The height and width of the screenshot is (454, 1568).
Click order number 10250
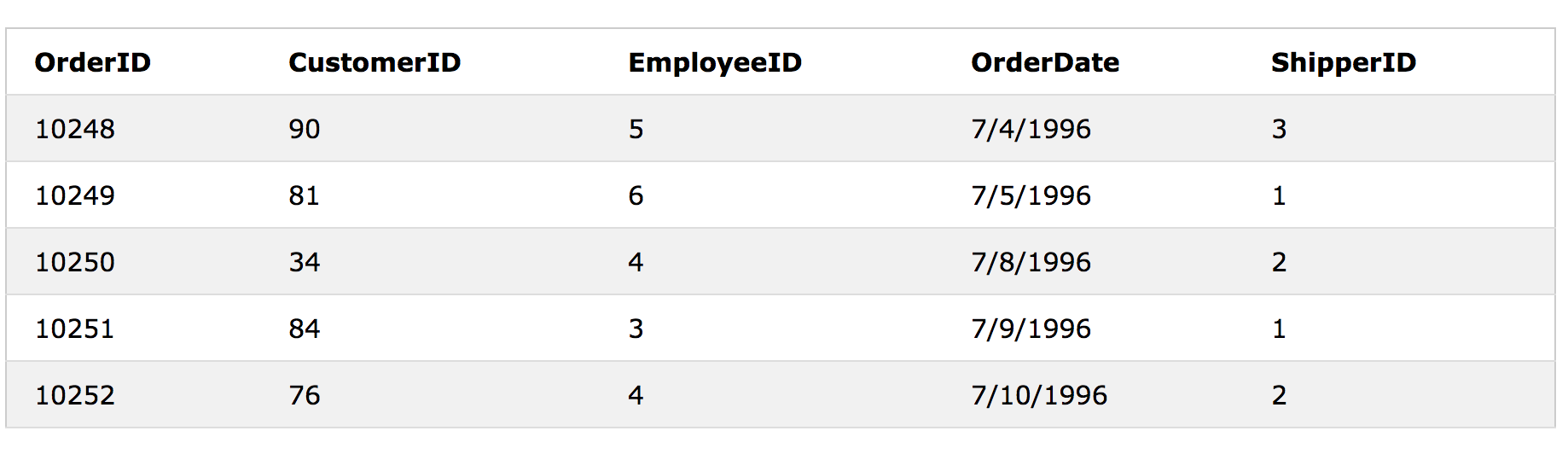[75, 262]
